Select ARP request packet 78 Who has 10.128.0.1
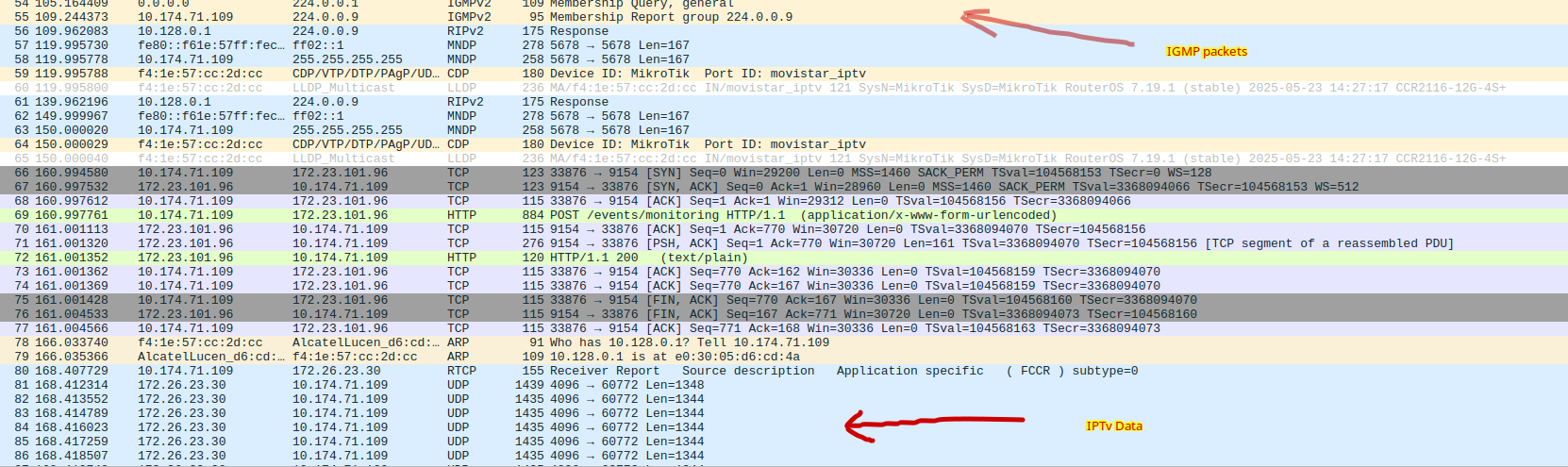This screenshot has width=1568, height=467. coord(784,342)
